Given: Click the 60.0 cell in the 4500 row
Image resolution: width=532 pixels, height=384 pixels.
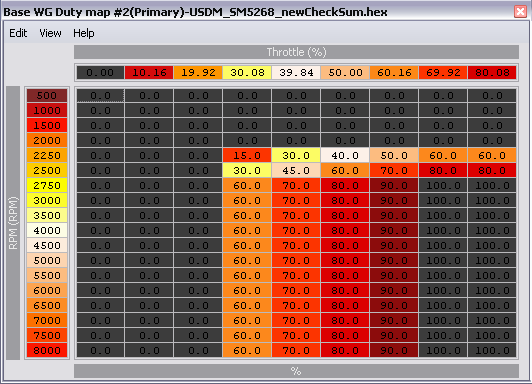Looking at the screenshot, I should pyautogui.click(x=247, y=246).
